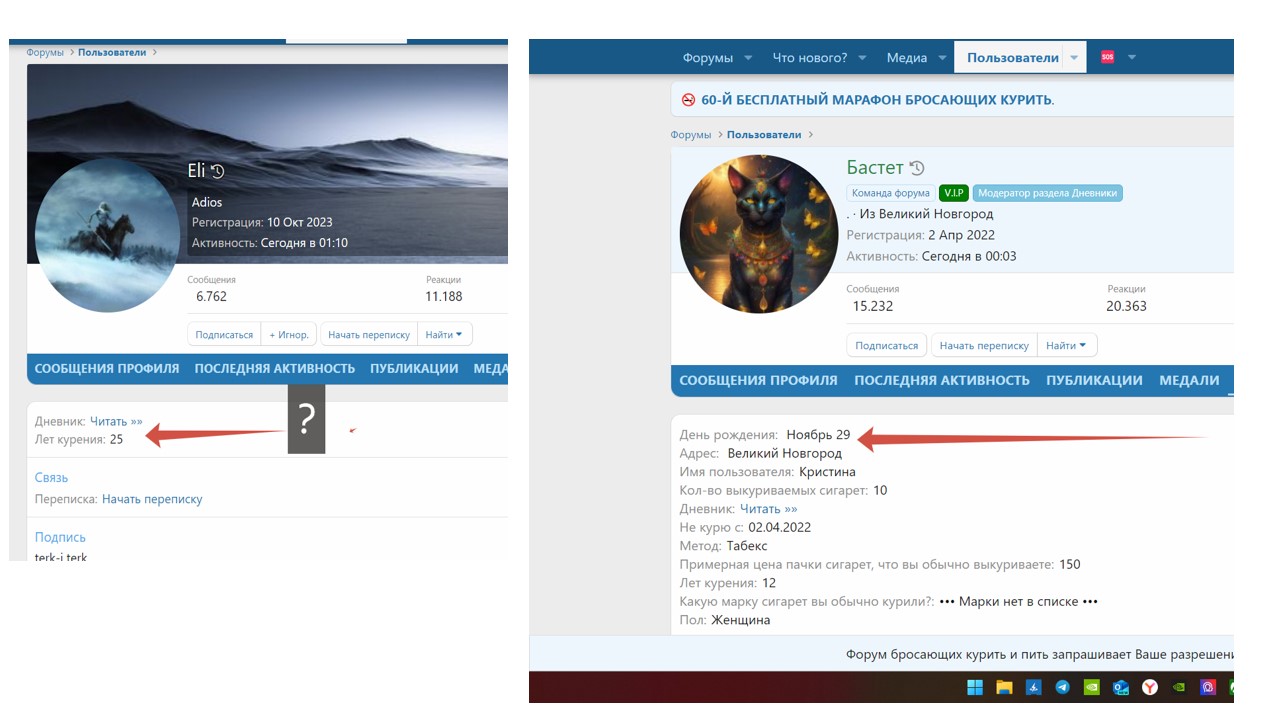1280x720 pixels.
Task: Open Медали tab on Бастет's profile
Action: click(1189, 380)
